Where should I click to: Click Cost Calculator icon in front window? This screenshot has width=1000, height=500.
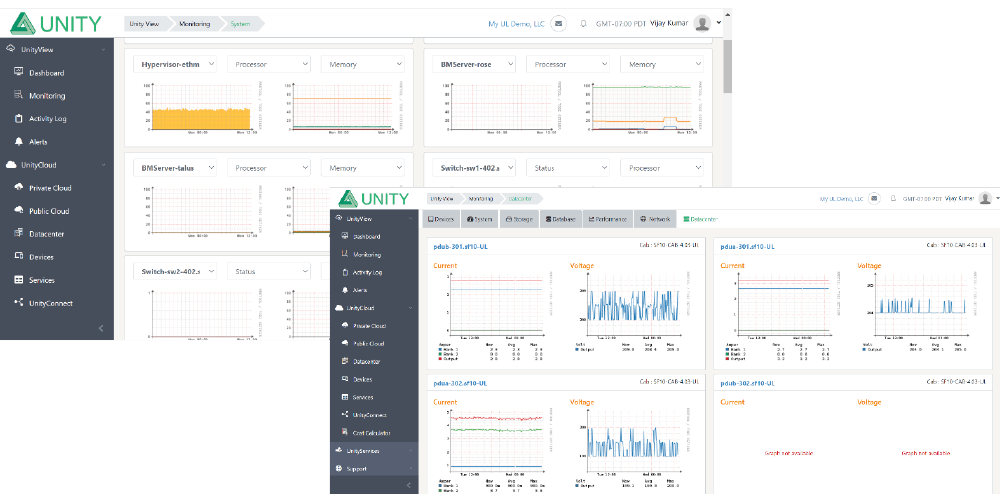pyautogui.click(x=344, y=433)
